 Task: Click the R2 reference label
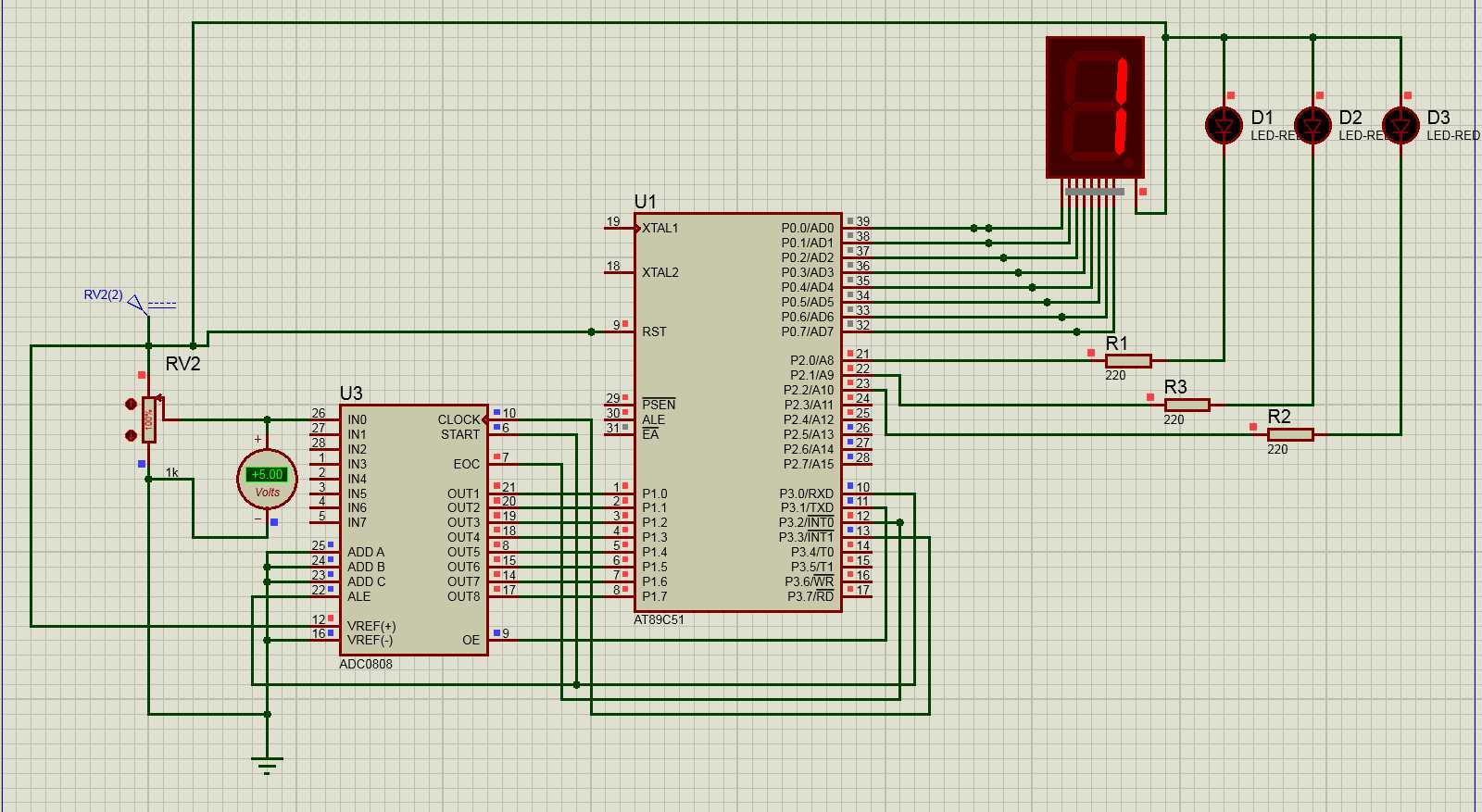click(1279, 417)
